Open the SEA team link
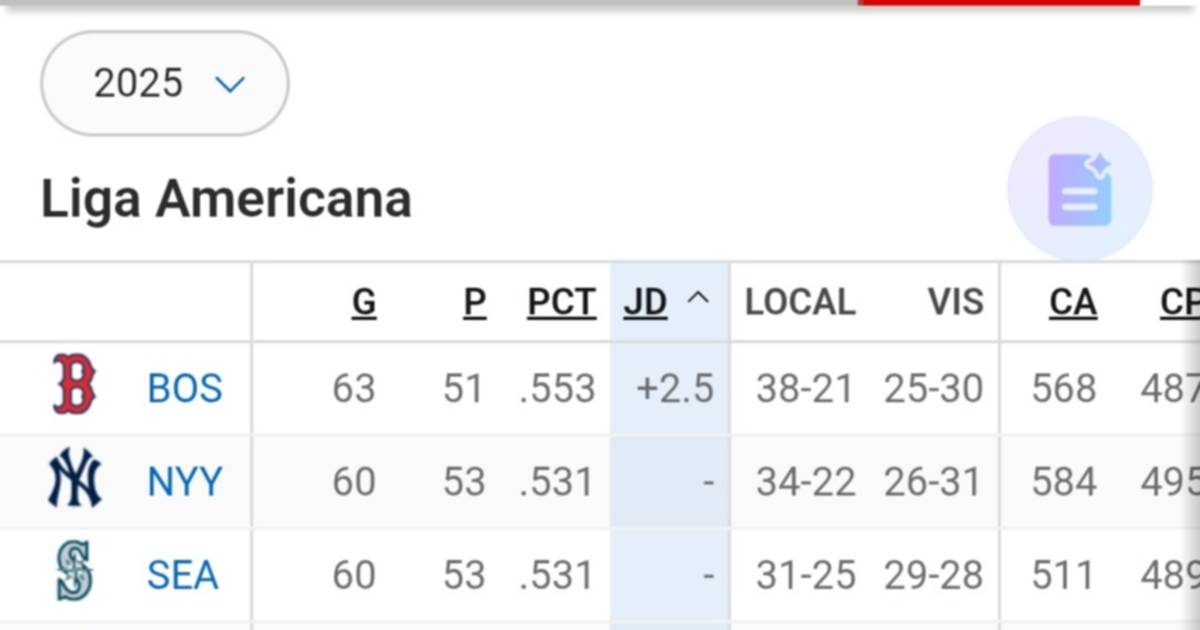 click(x=181, y=574)
